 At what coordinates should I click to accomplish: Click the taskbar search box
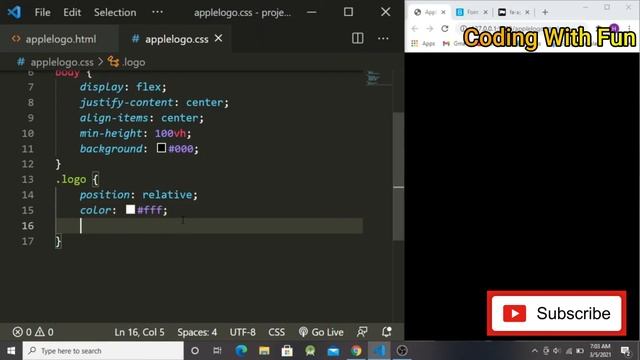tap(103, 351)
